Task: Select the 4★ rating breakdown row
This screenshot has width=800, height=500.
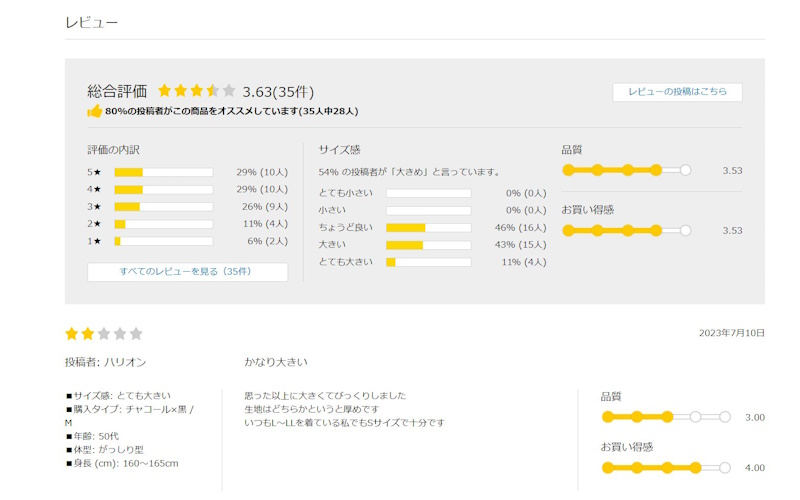Action: tap(163, 189)
